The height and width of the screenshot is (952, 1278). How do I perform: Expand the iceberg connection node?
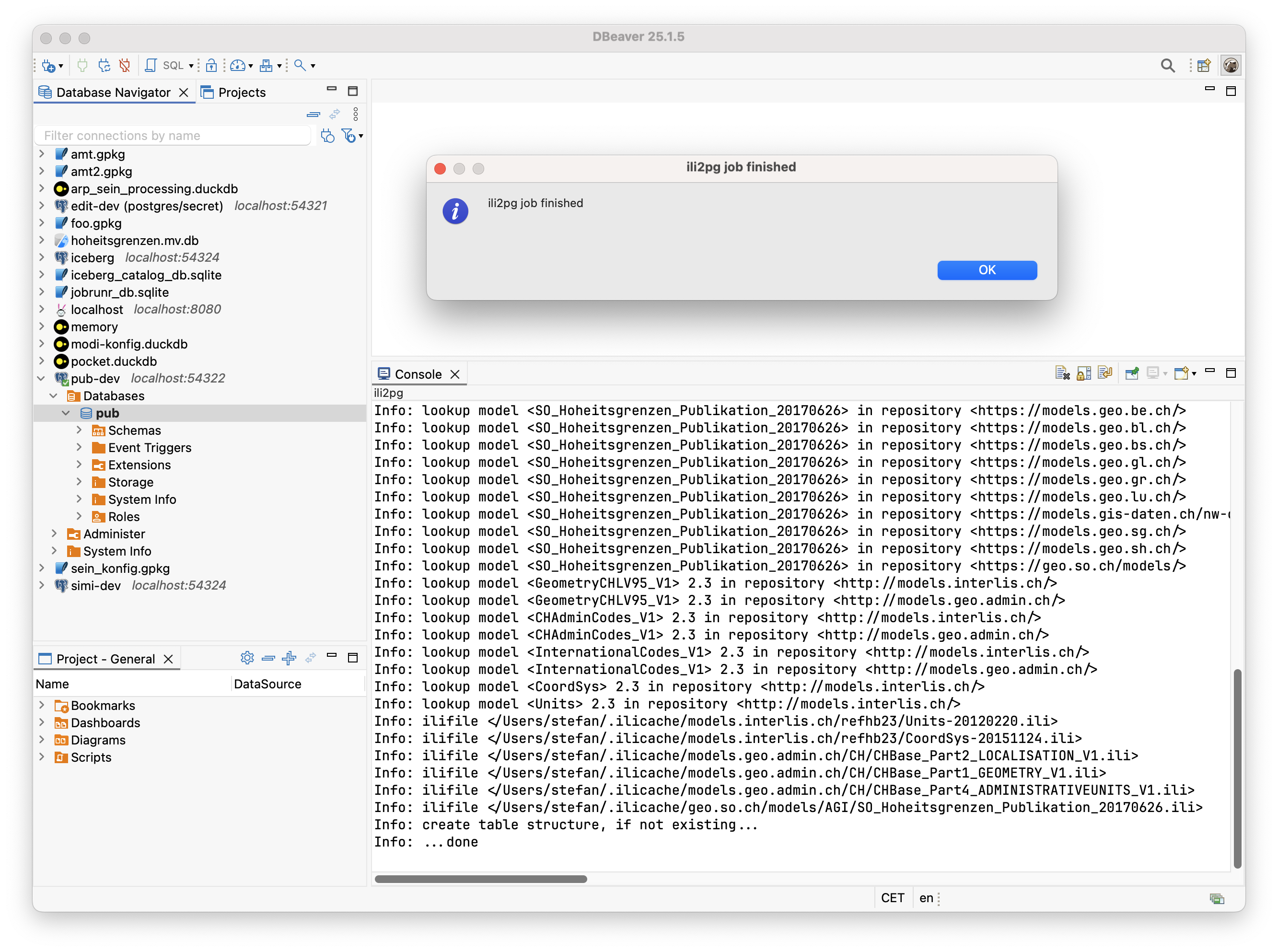pos(42,257)
